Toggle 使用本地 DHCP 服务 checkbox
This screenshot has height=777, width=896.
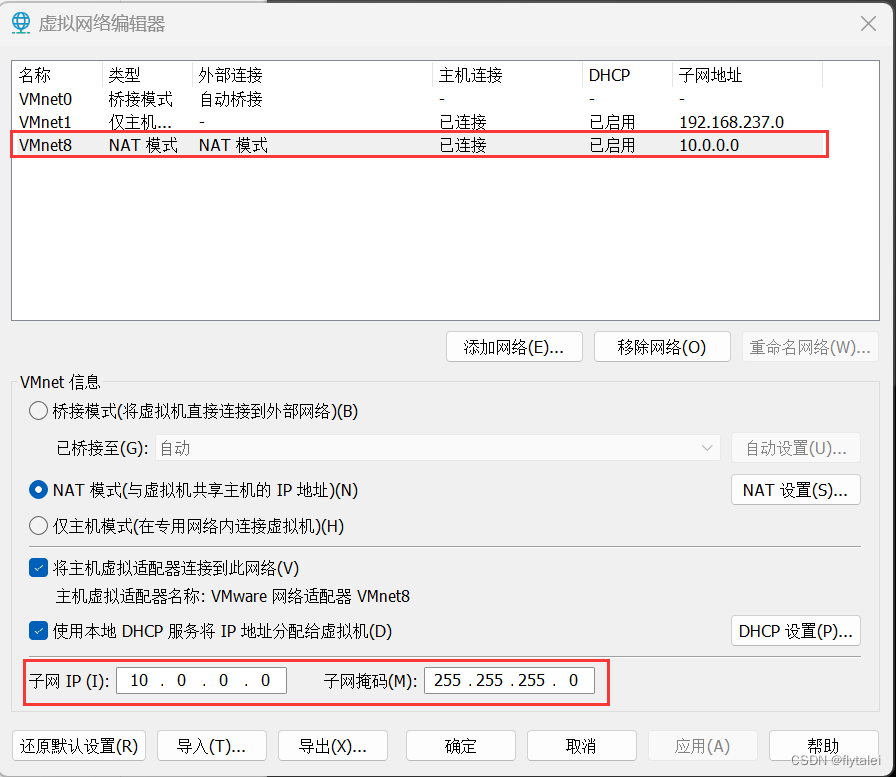coord(38,631)
